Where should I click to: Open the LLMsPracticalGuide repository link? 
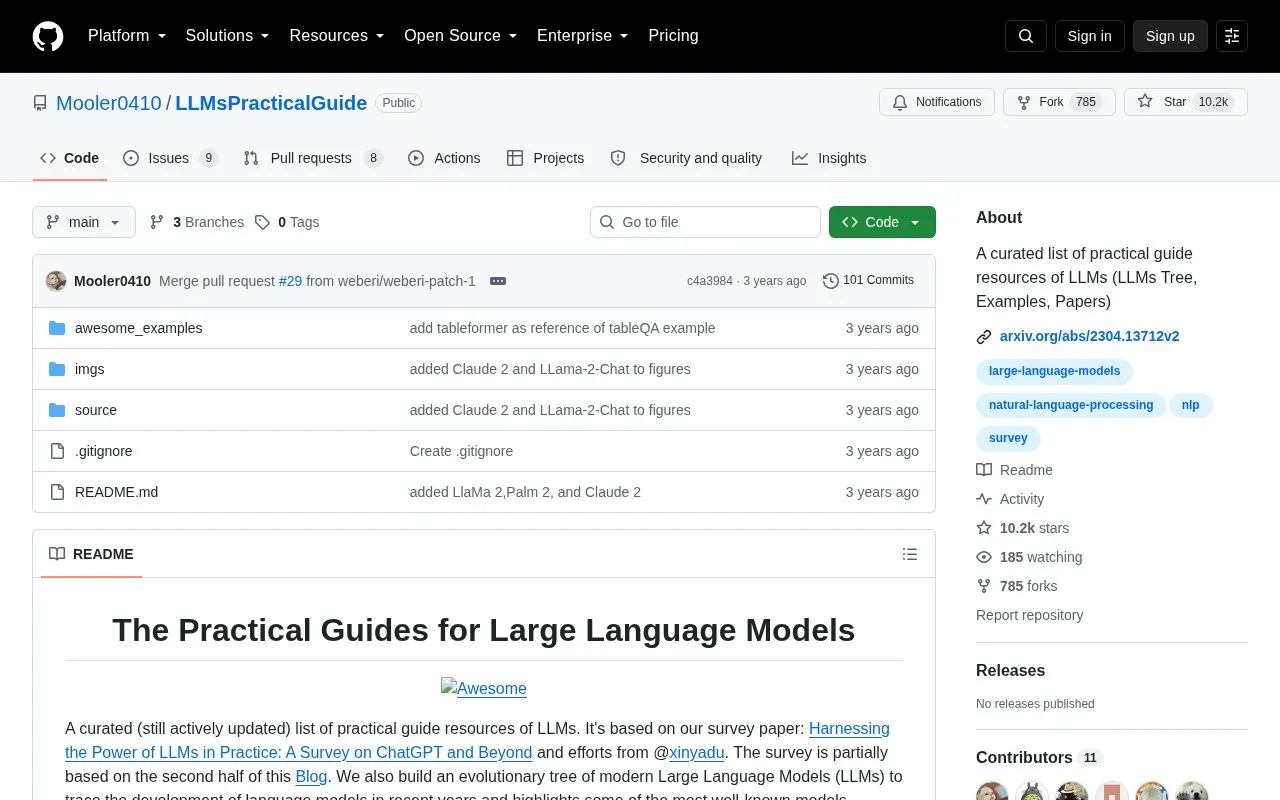(x=271, y=103)
